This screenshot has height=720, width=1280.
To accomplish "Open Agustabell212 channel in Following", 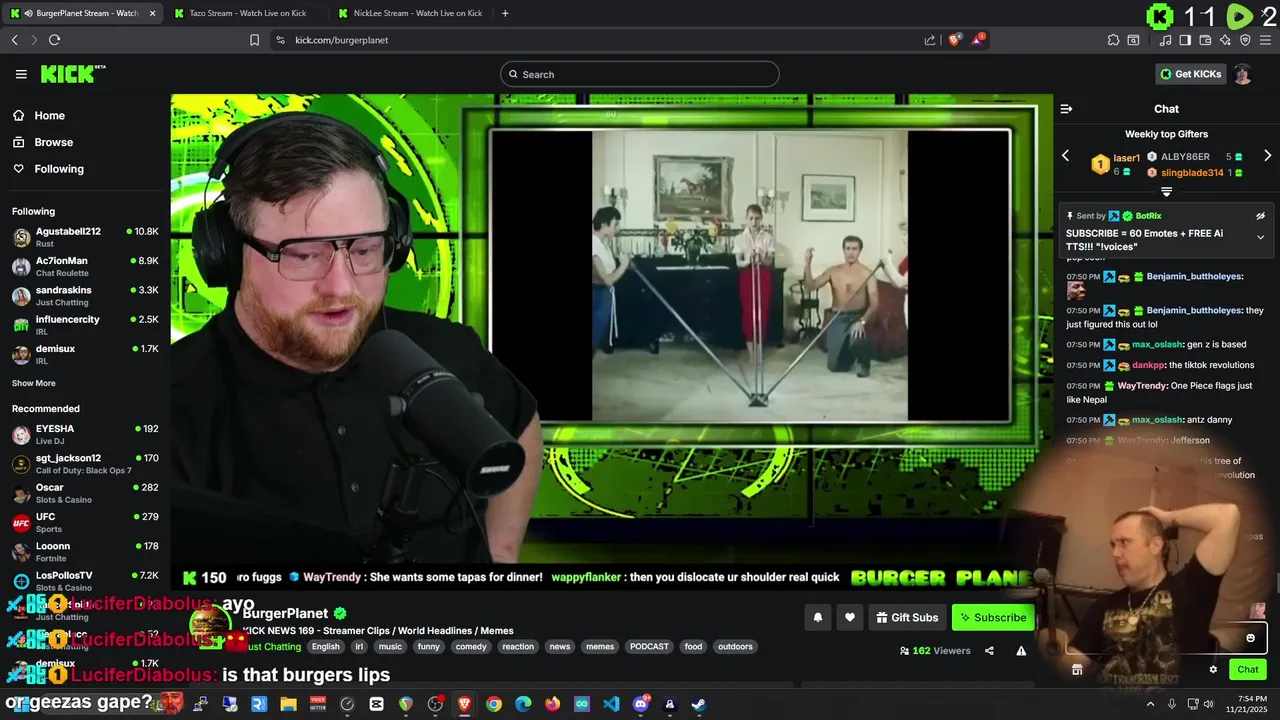I will (x=85, y=237).
